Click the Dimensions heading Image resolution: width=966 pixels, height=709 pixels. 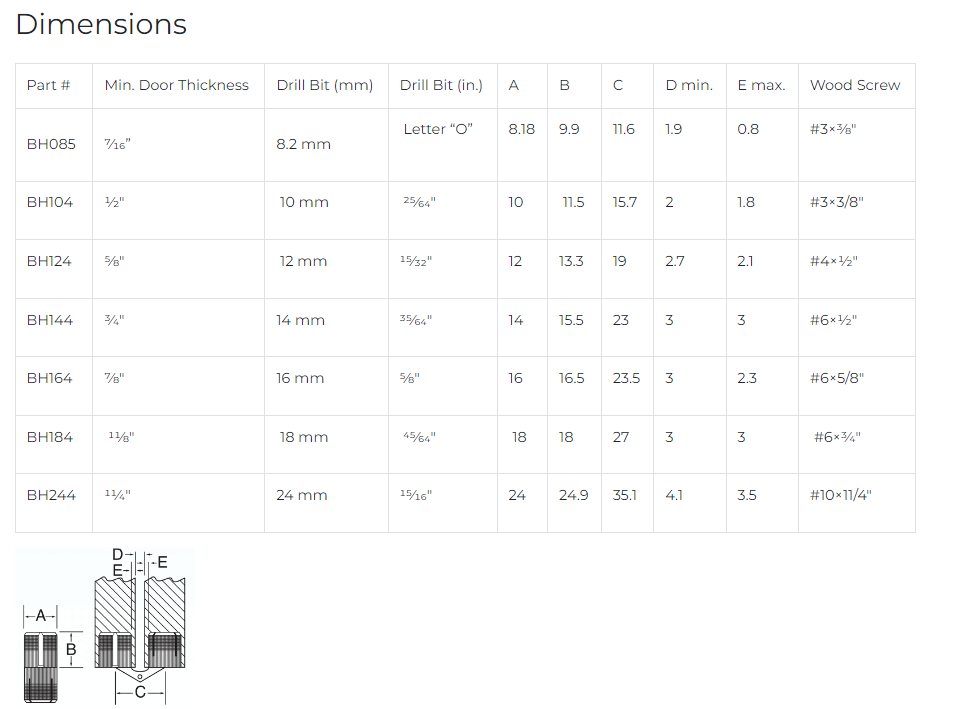tap(101, 25)
